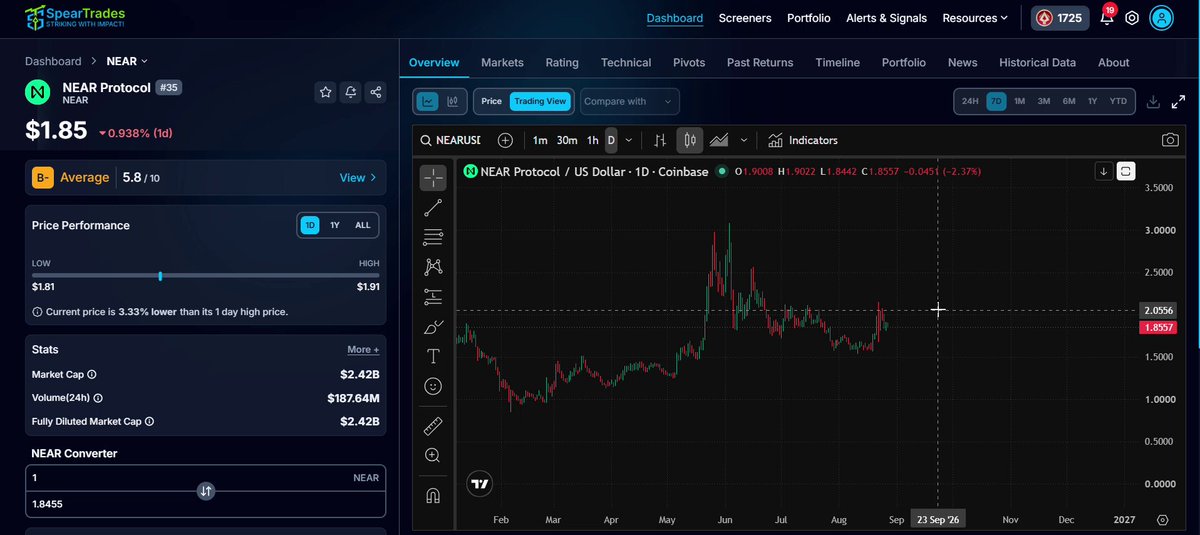Set Price Performance range to 1D
Screen dimensions: 1200x535
[x=310, y=225]
